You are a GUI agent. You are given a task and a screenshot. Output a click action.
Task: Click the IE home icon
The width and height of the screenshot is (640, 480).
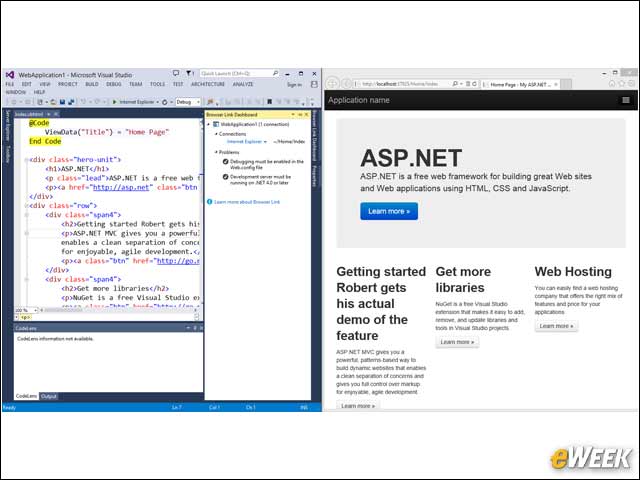coord(612,83)
